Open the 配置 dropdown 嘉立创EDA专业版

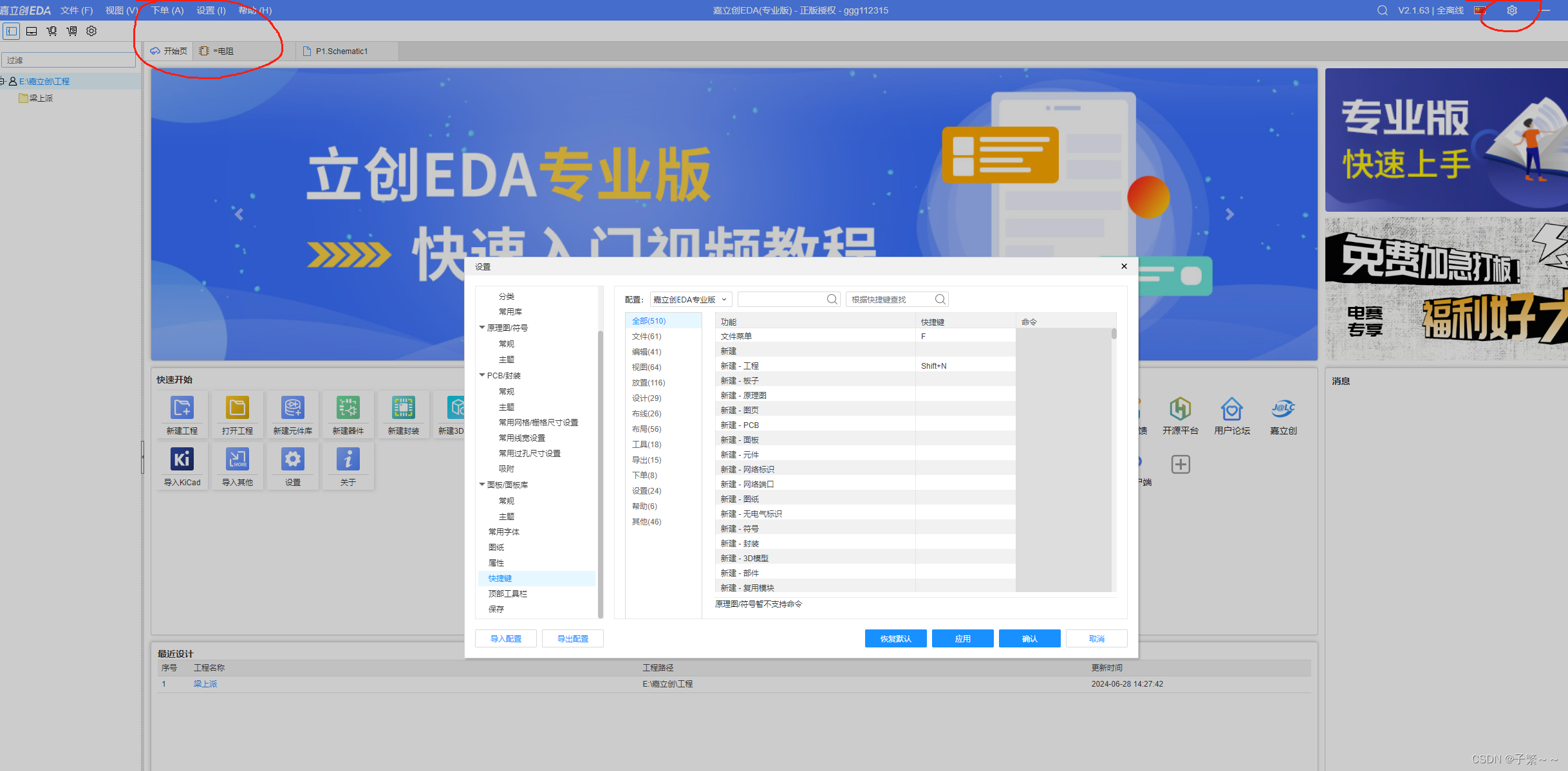click(x=690, y=299)
